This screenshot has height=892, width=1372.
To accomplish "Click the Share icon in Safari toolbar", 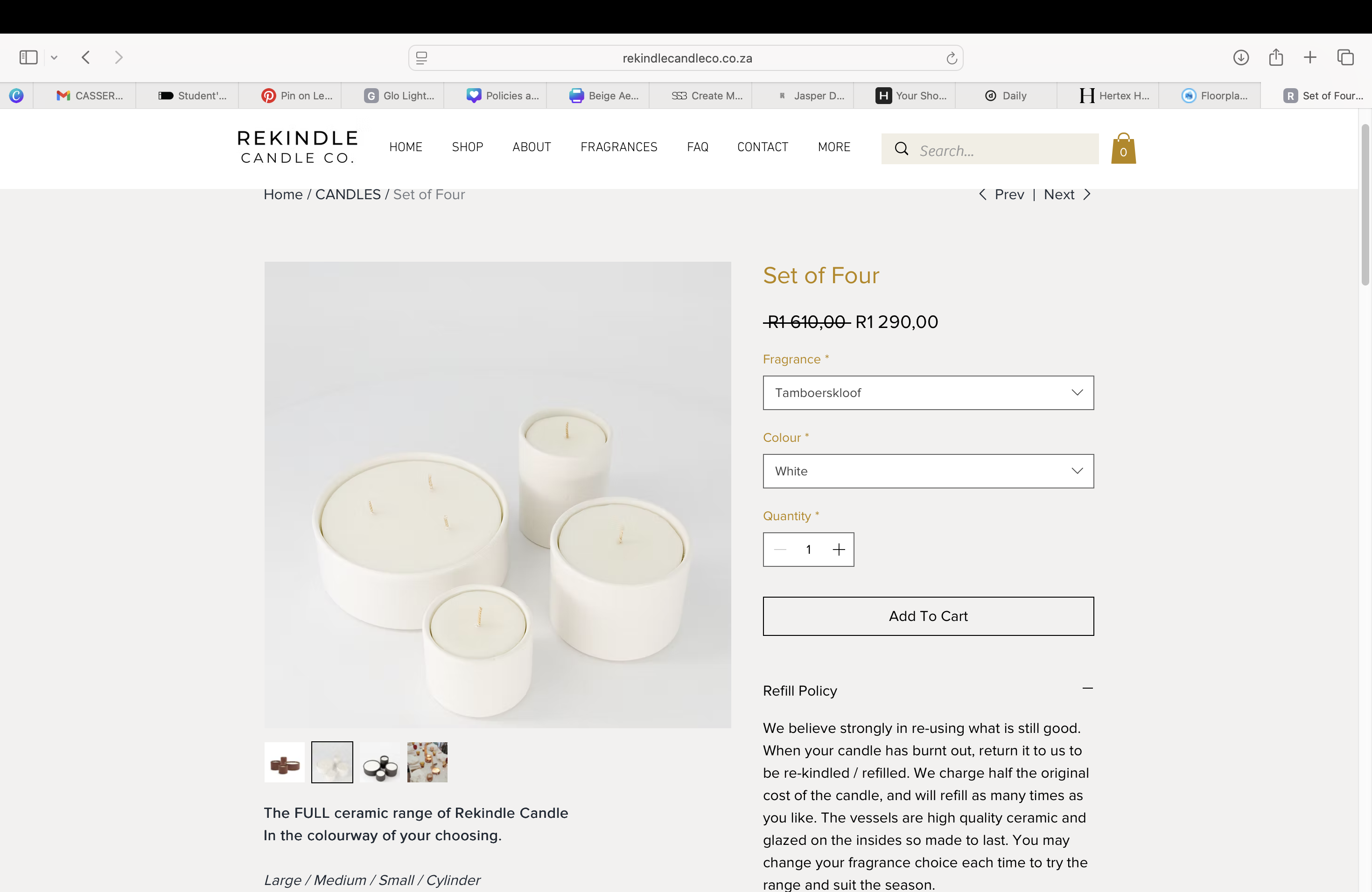I will [1276, 57].
